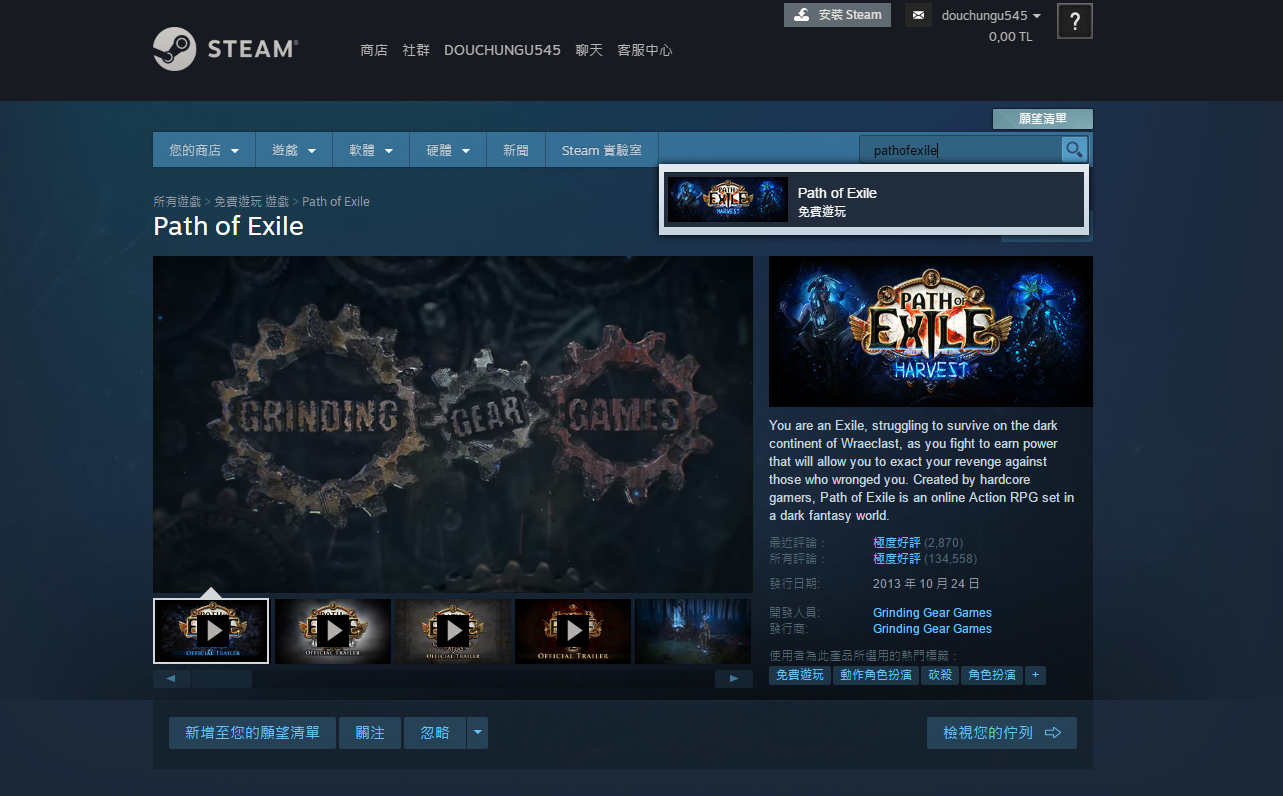Expand the arrow next to 忽略 button

click(477, 733)
